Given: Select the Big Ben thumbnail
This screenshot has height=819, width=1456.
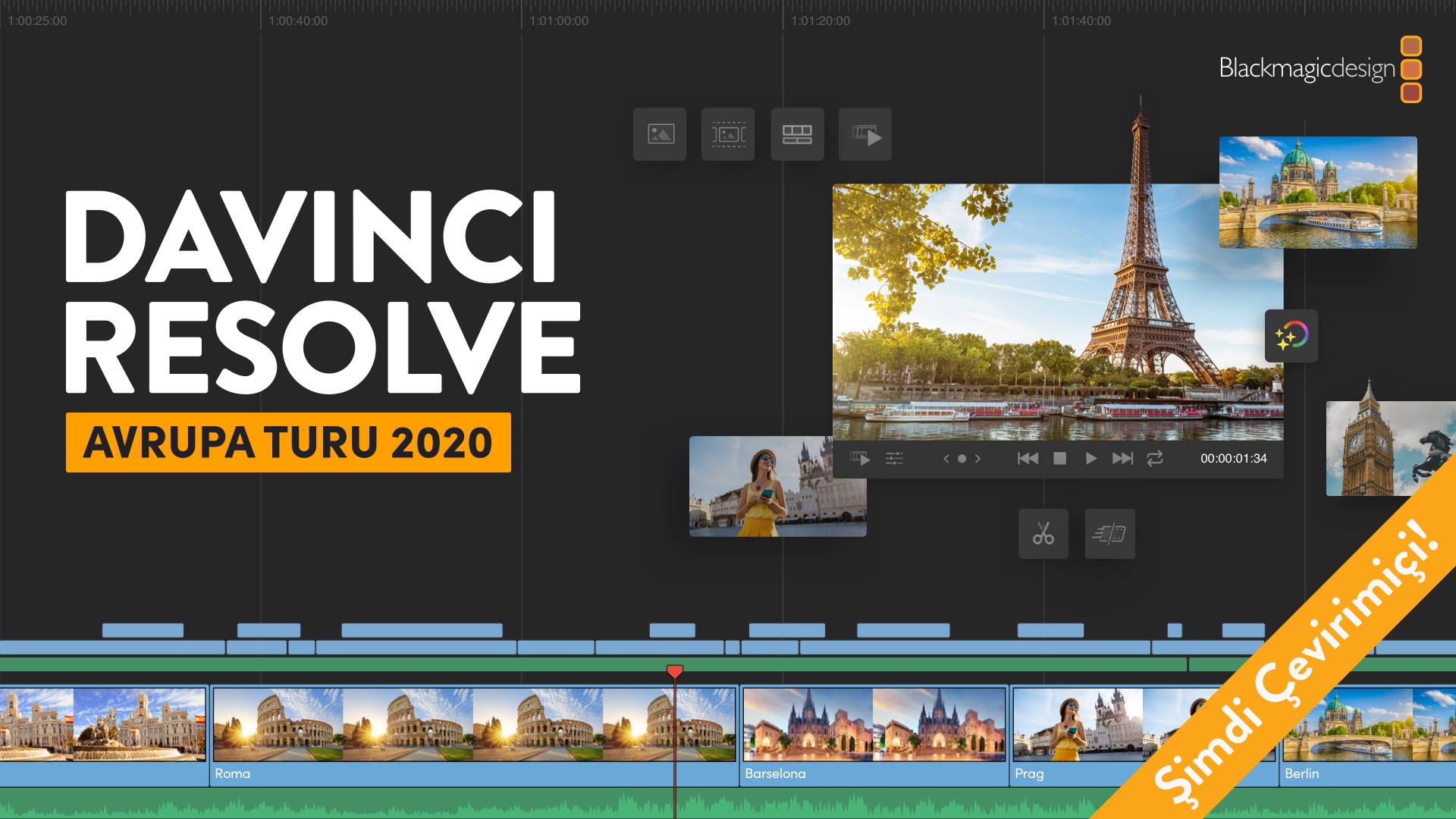Looking at the screenshot, I should [x=1391, y=447].
